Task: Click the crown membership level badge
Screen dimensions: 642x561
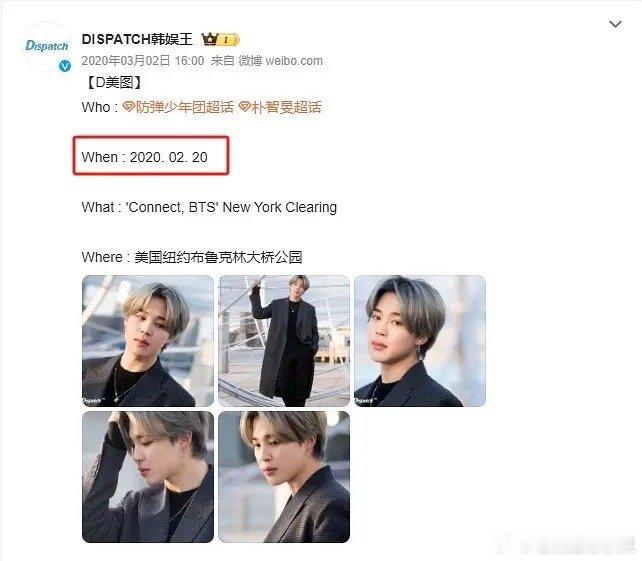Action: click(220, 40)
